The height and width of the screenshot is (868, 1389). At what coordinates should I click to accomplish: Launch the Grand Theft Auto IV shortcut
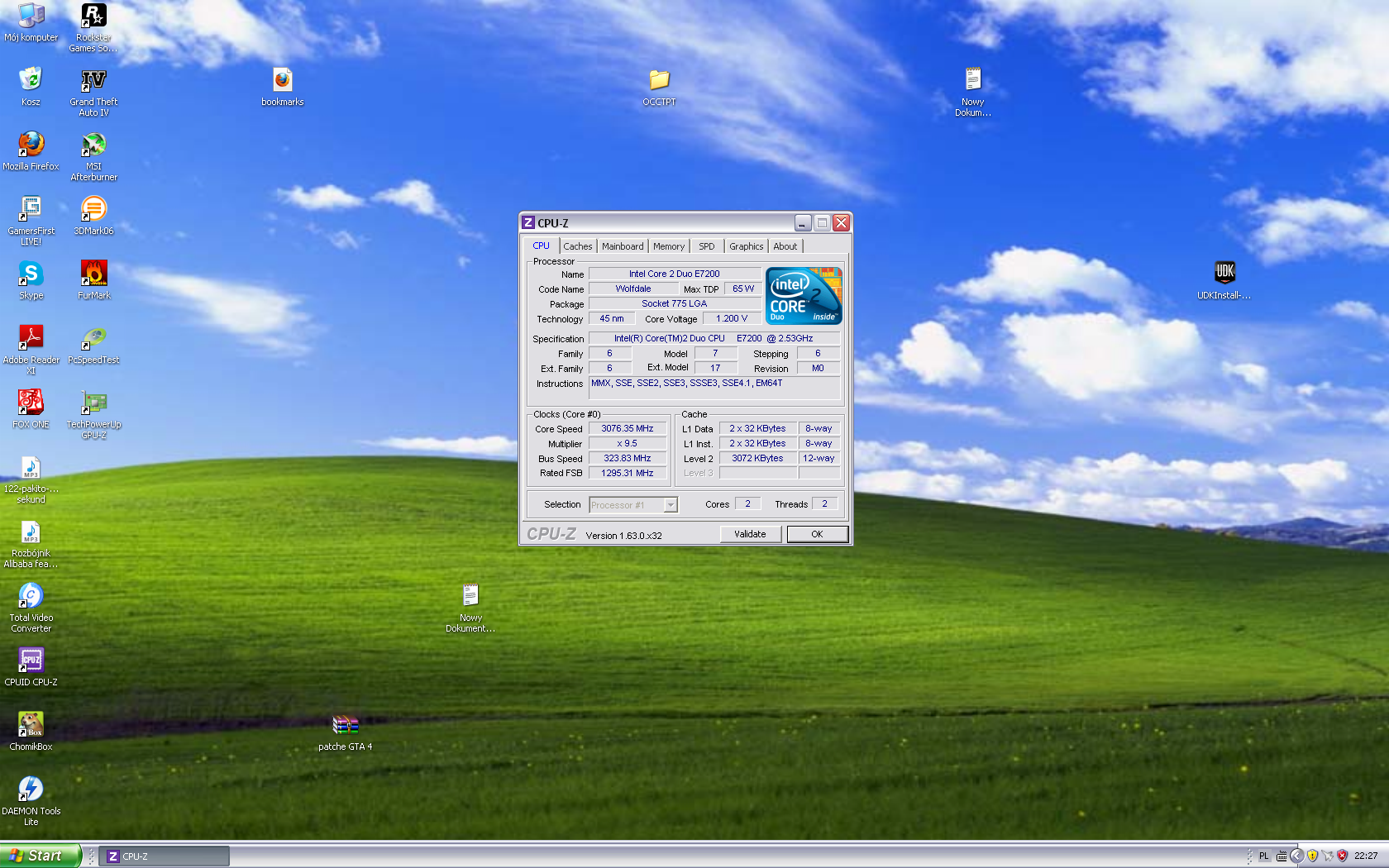point(93,92)
